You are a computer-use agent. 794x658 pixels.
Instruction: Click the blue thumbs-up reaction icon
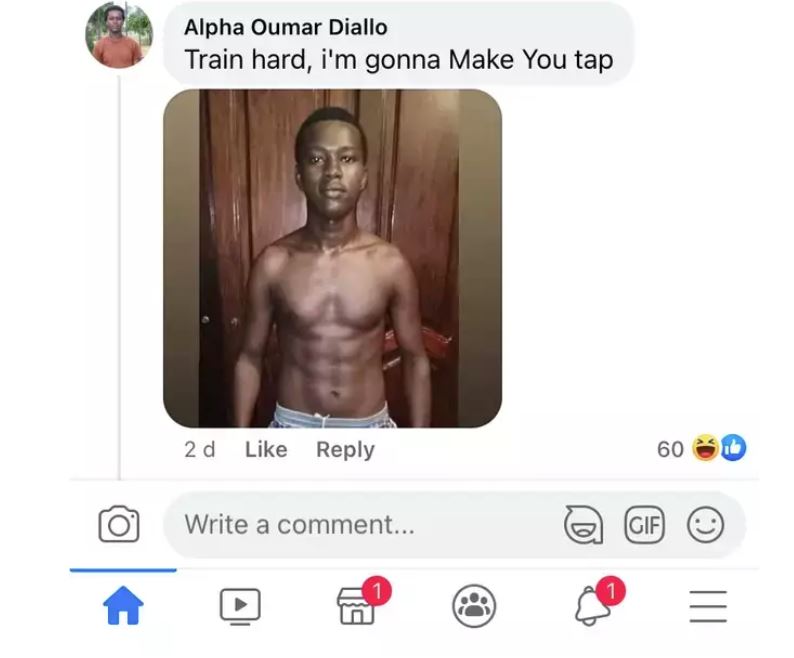click(733, 448)
